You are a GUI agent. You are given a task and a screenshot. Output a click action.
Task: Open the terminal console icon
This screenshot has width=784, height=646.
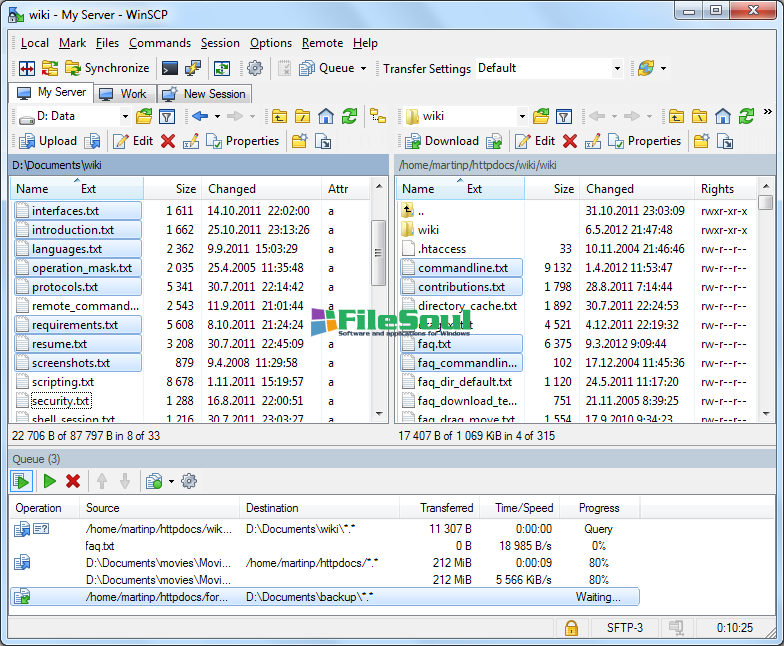[x=170, y=68]
